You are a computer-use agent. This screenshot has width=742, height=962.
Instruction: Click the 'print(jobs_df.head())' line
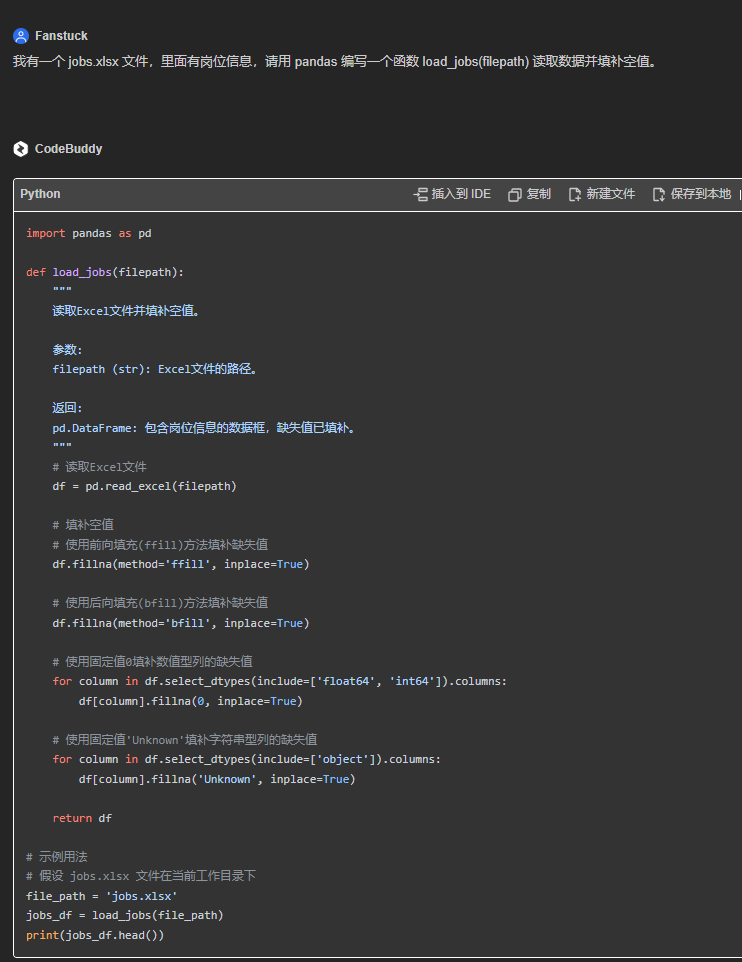[x=95, y=936]
